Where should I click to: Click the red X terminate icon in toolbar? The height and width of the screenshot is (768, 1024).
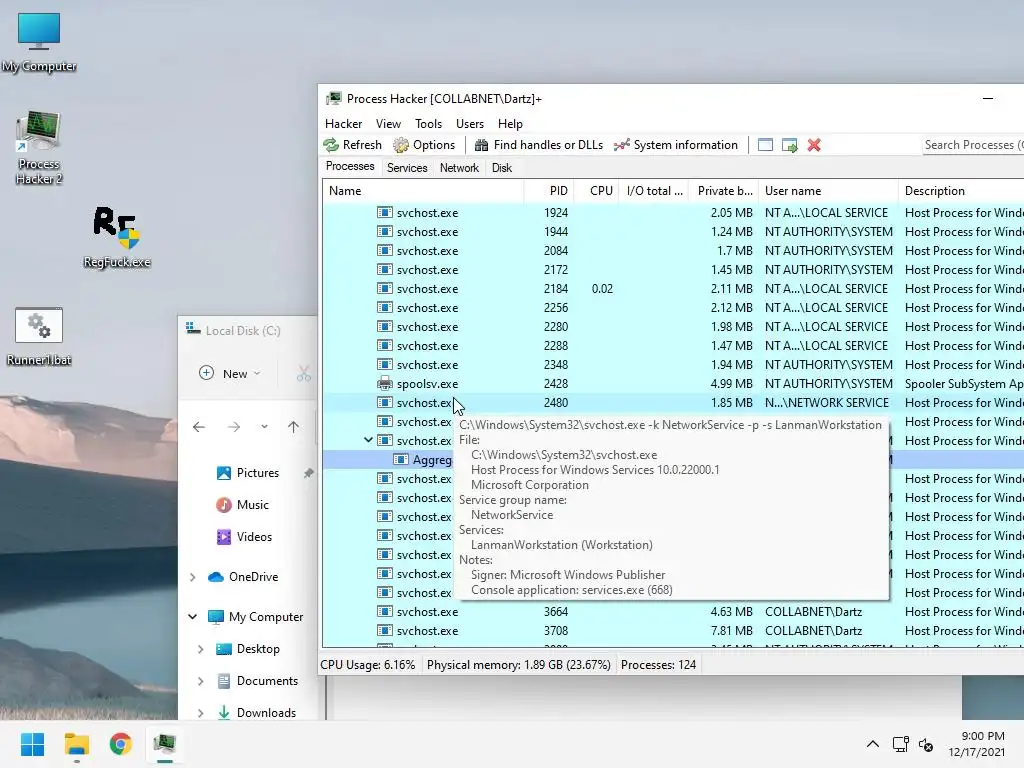(814, 145)
